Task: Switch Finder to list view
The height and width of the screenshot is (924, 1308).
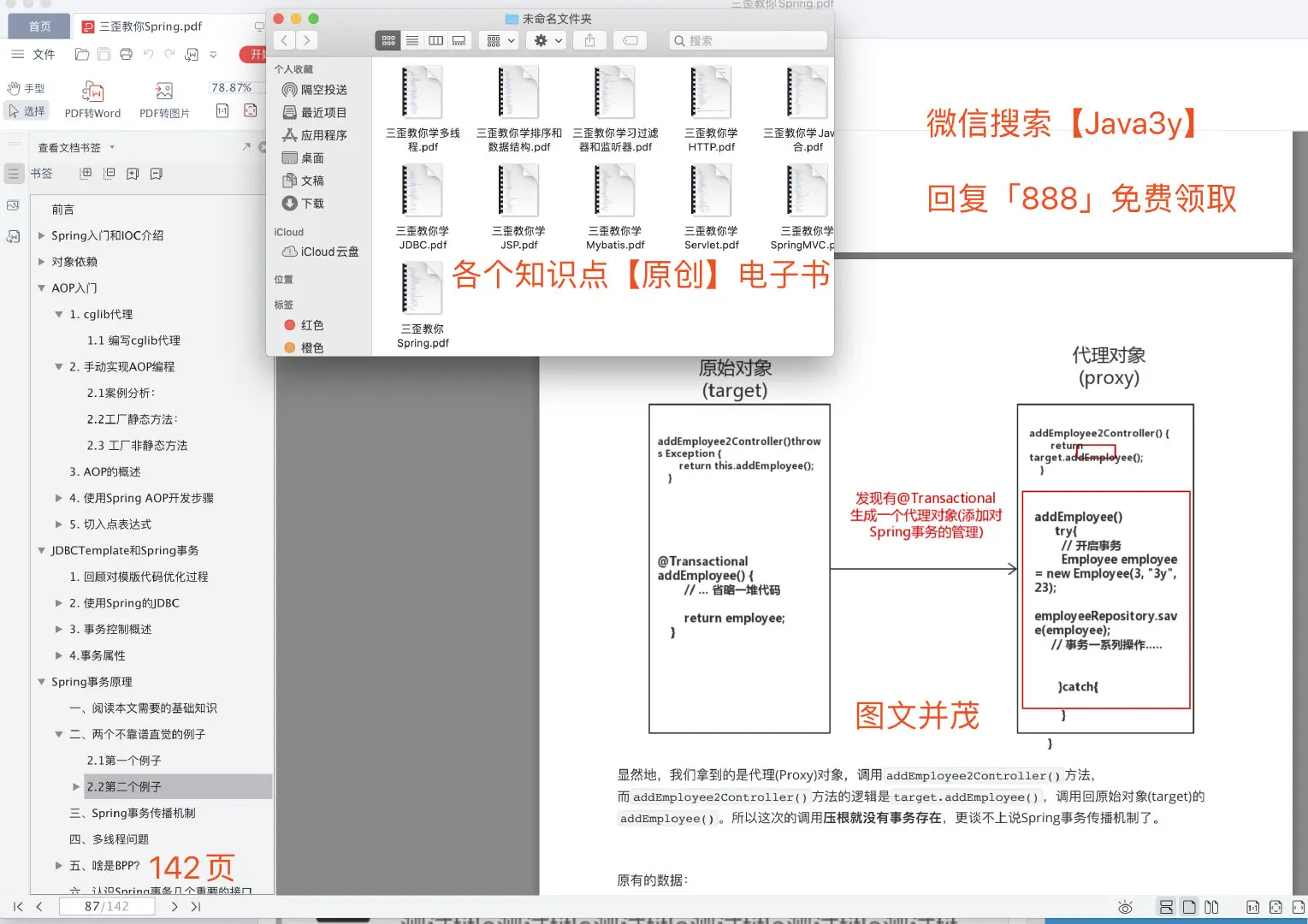Action: click(x=412, y=40)
